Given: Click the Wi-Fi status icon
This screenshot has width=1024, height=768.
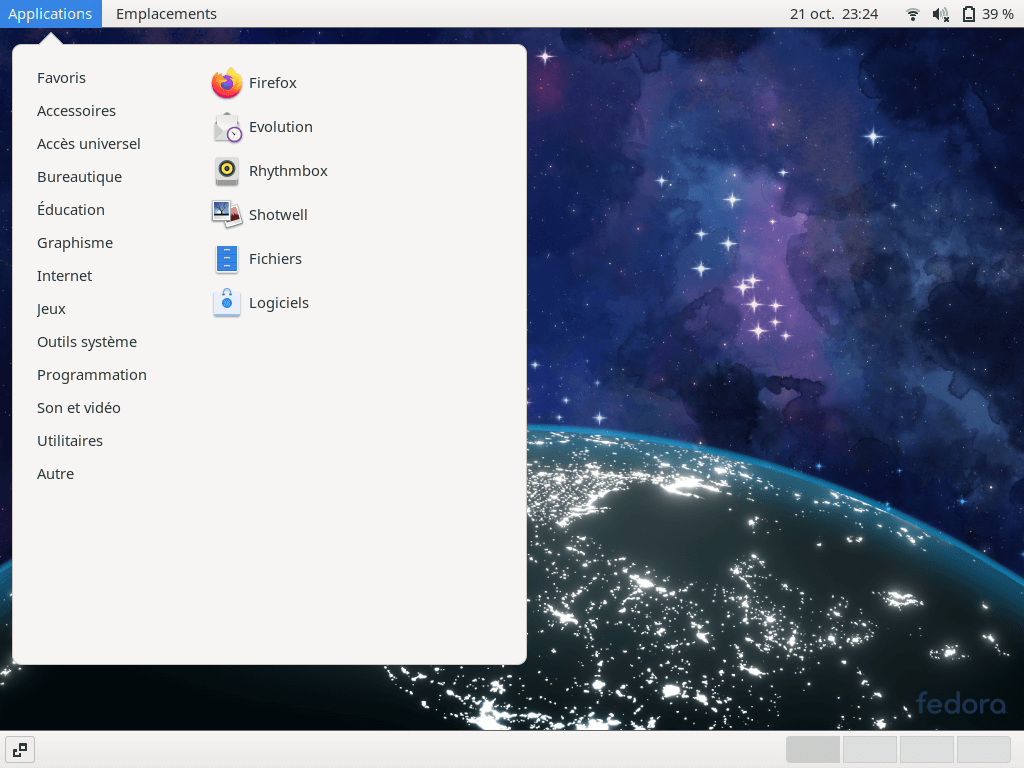Looking at the screenshot, I should point(913,14).
